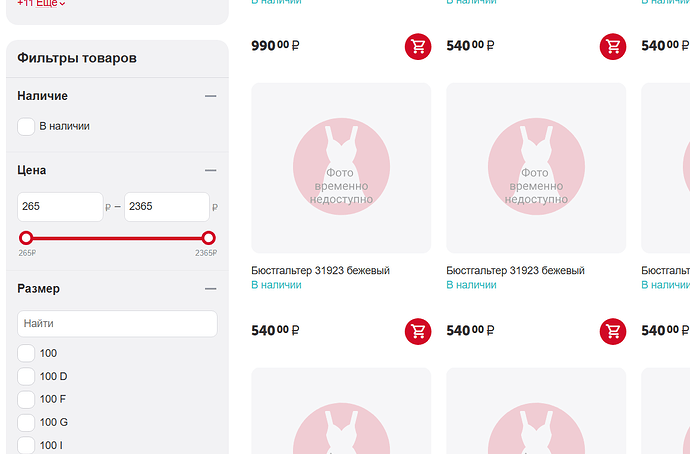Screen dimensions: 690x454
Task: Check size 100 D filter
Action: coord(26,376)
